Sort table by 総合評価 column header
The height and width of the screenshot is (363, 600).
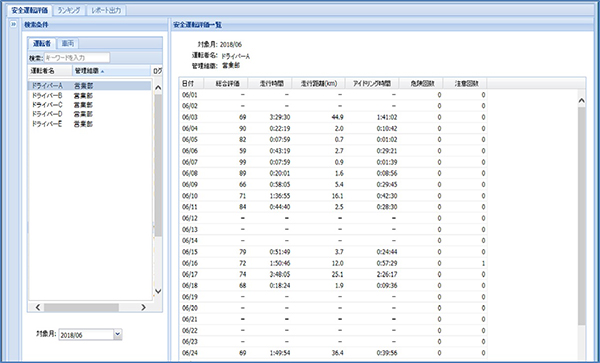(x=226, y=83)
